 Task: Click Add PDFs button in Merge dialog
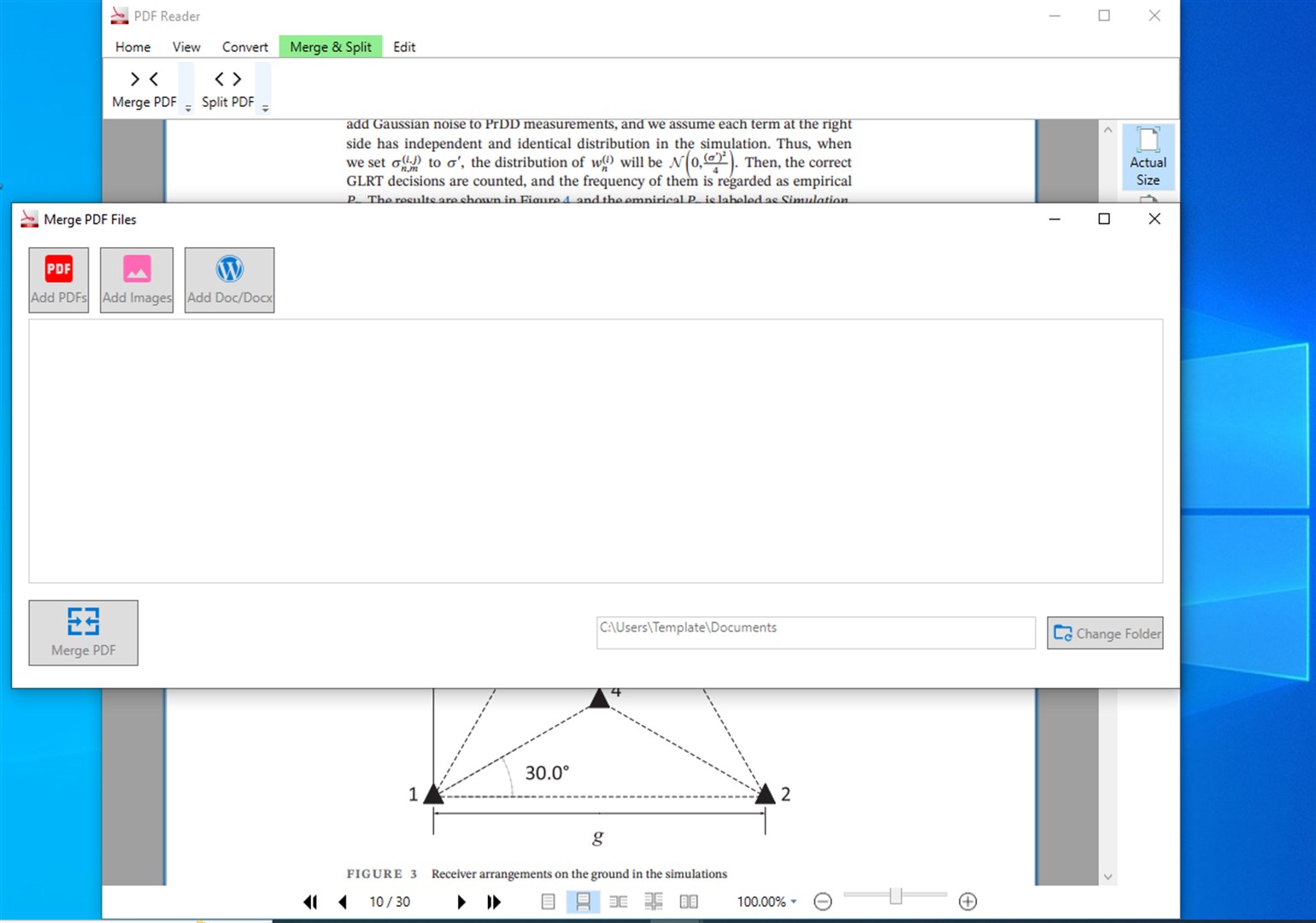tap(59, 280)
